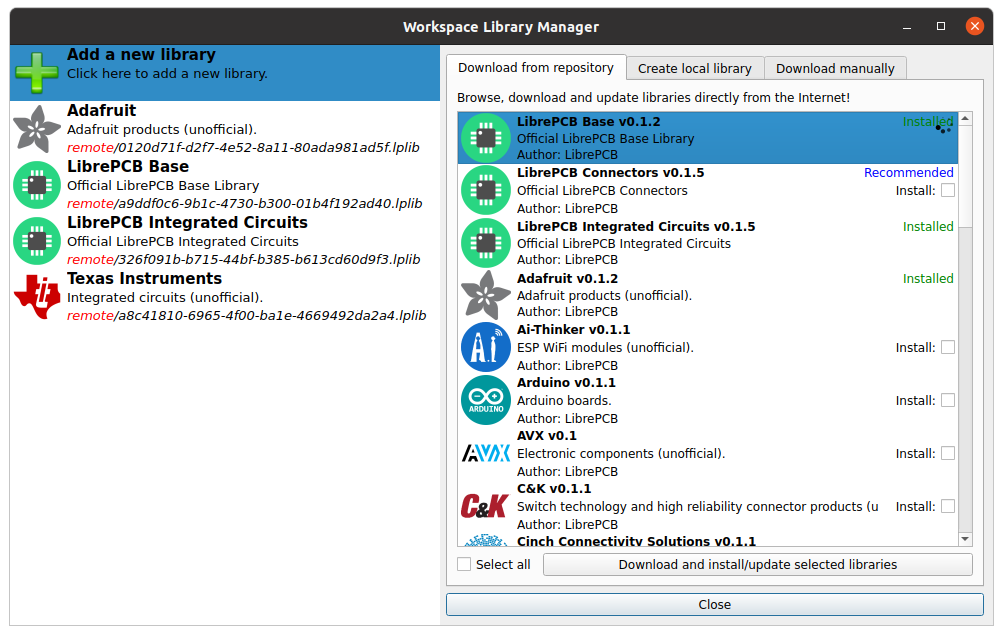Click Cinch Connectivity Solutions v0.1.1 title

[x=636, y=541]
